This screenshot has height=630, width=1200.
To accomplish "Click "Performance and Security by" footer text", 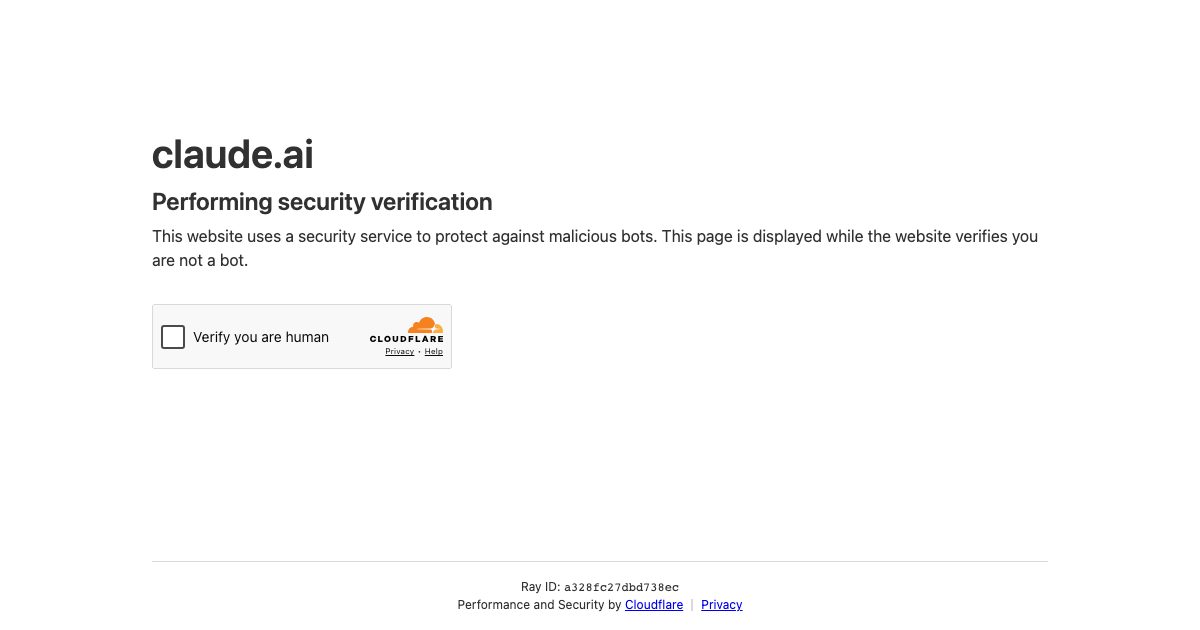I will pyautogui.click(x=539, y=605).
